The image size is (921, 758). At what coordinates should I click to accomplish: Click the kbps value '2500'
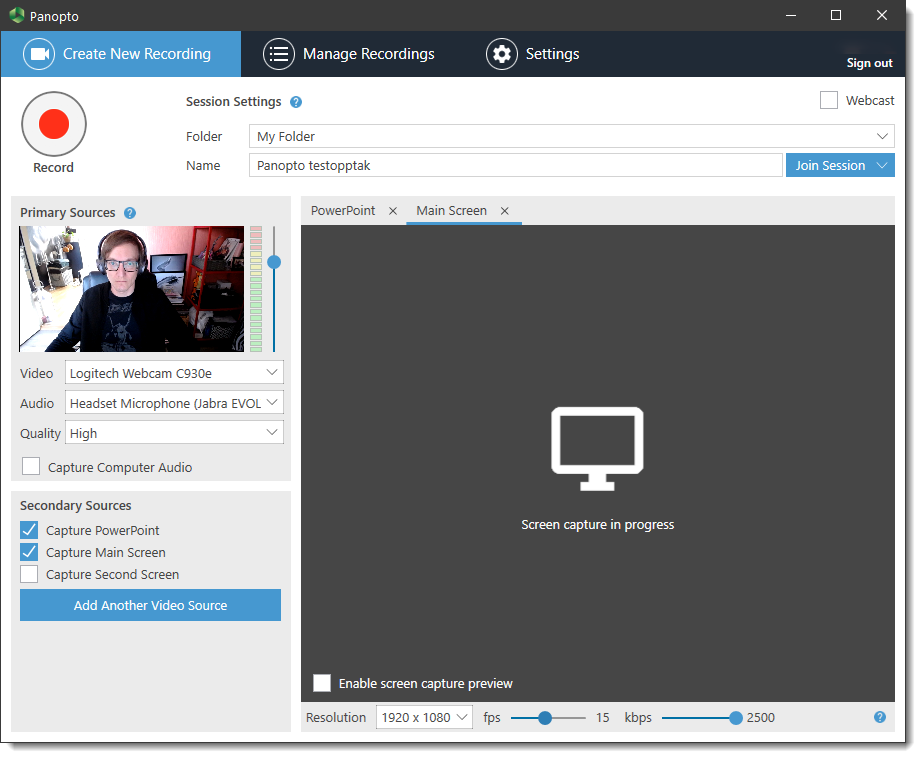[x=761, y=717]
